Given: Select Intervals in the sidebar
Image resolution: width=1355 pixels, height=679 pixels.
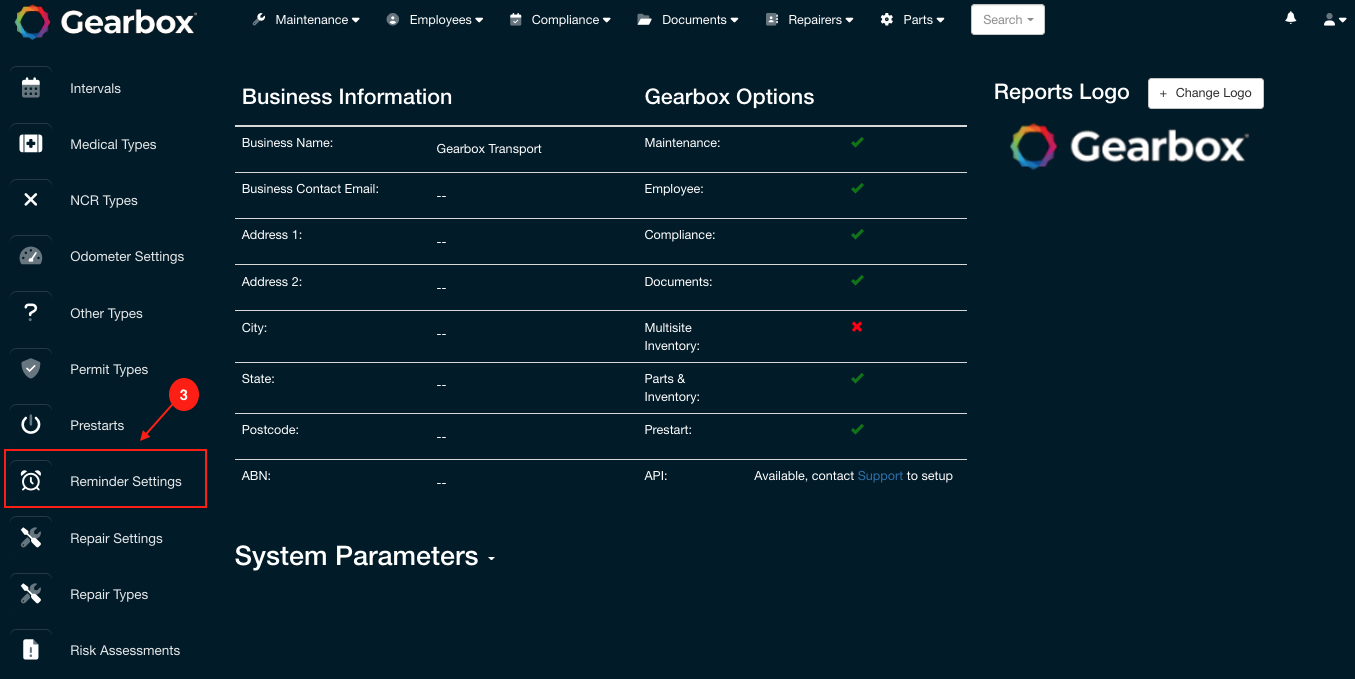Looking at the screenshot, I should [x=96, y=88].
